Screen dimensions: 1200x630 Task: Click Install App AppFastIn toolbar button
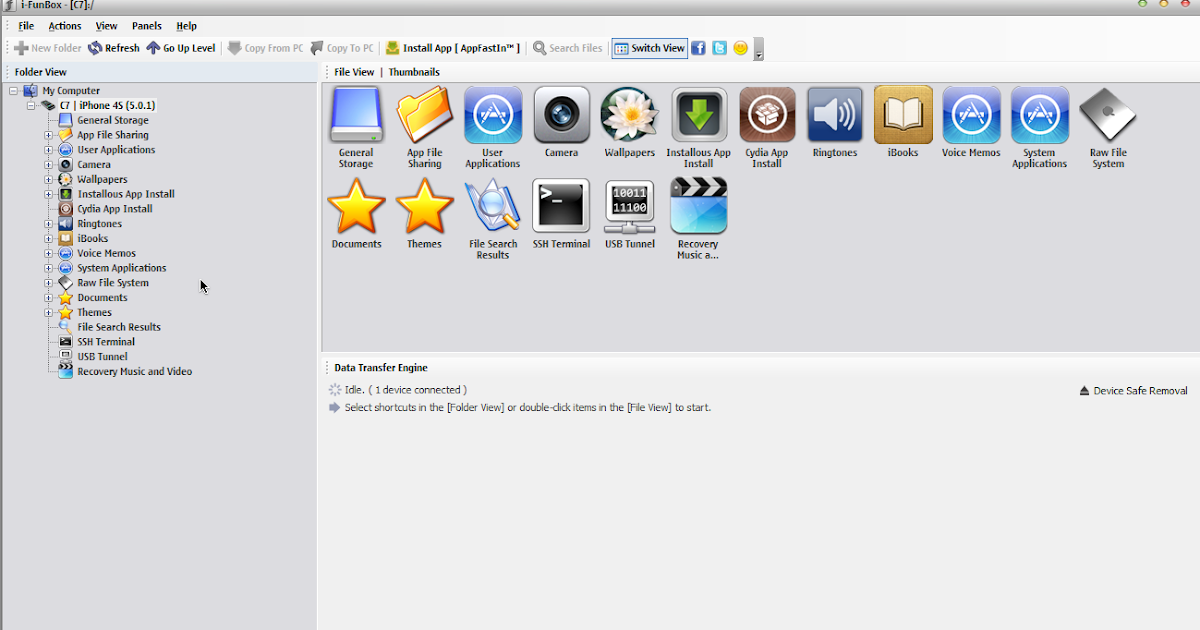pyautogui.click(x=453, y=48)
